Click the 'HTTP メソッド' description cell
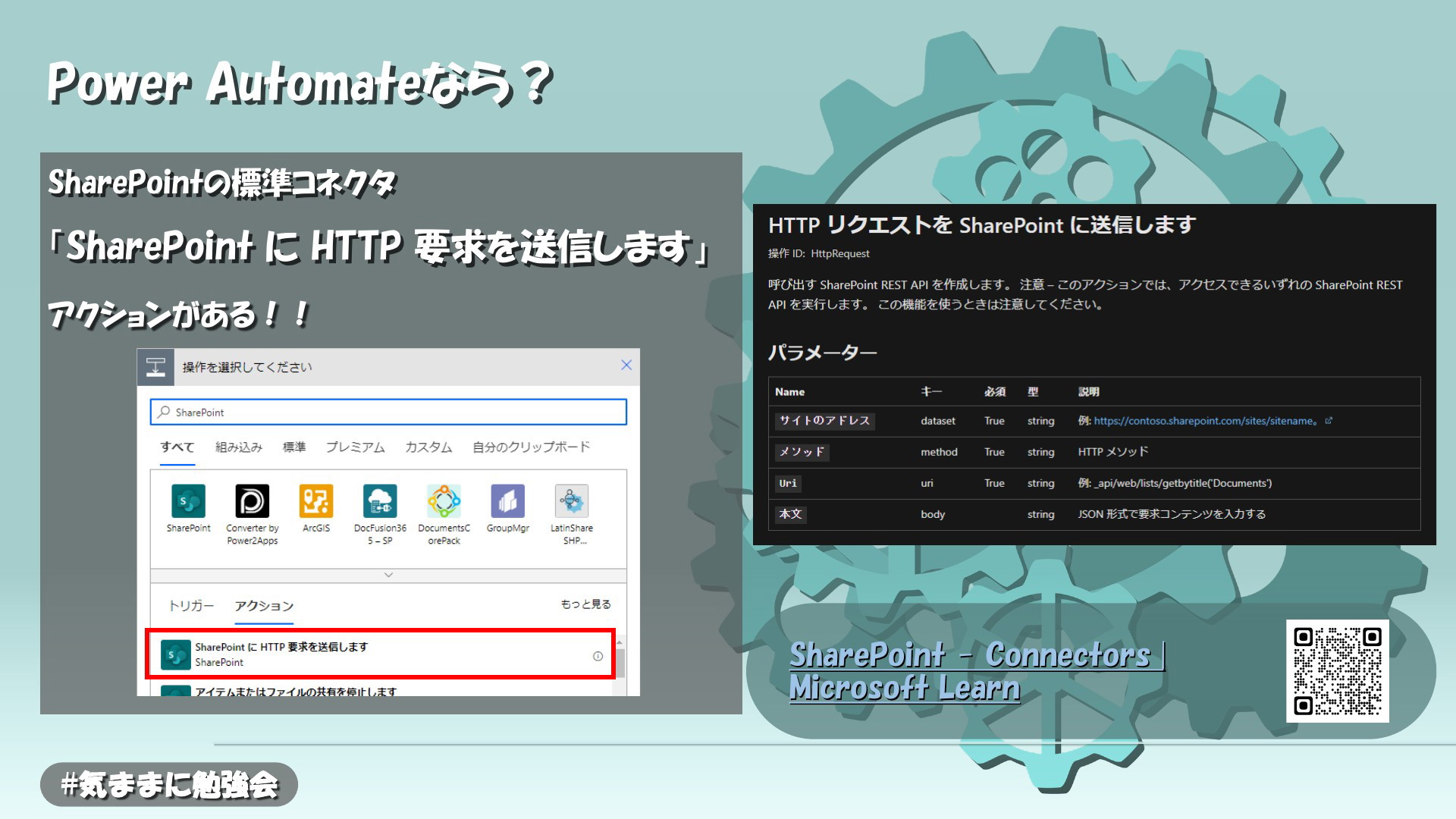This screenshot has width=1456, height=819. point(1113,452)
